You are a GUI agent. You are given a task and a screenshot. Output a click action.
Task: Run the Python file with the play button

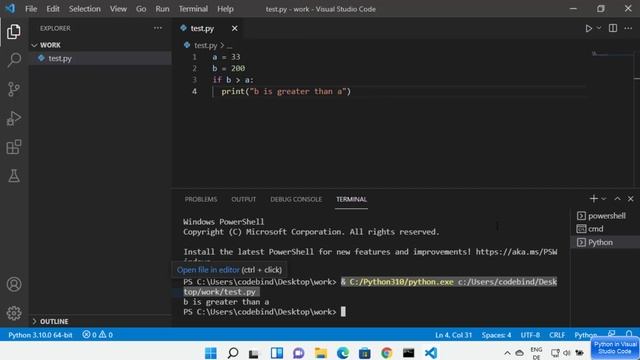[x=589, y=28]
